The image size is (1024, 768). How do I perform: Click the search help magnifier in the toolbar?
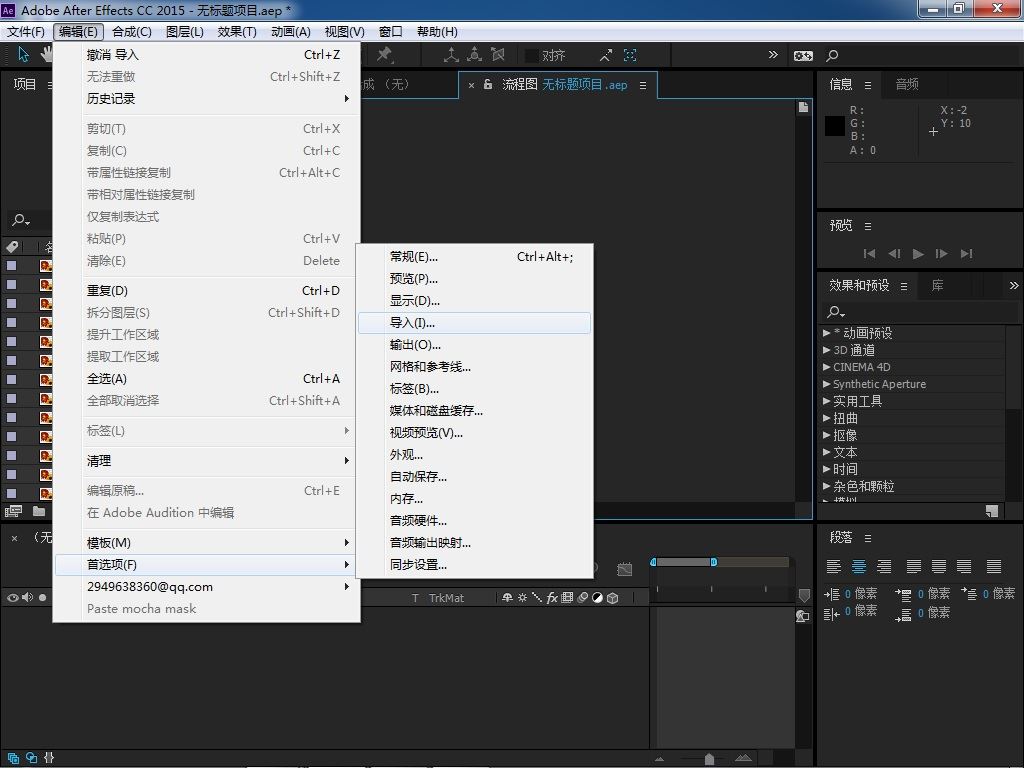click(x=832, y=56)
